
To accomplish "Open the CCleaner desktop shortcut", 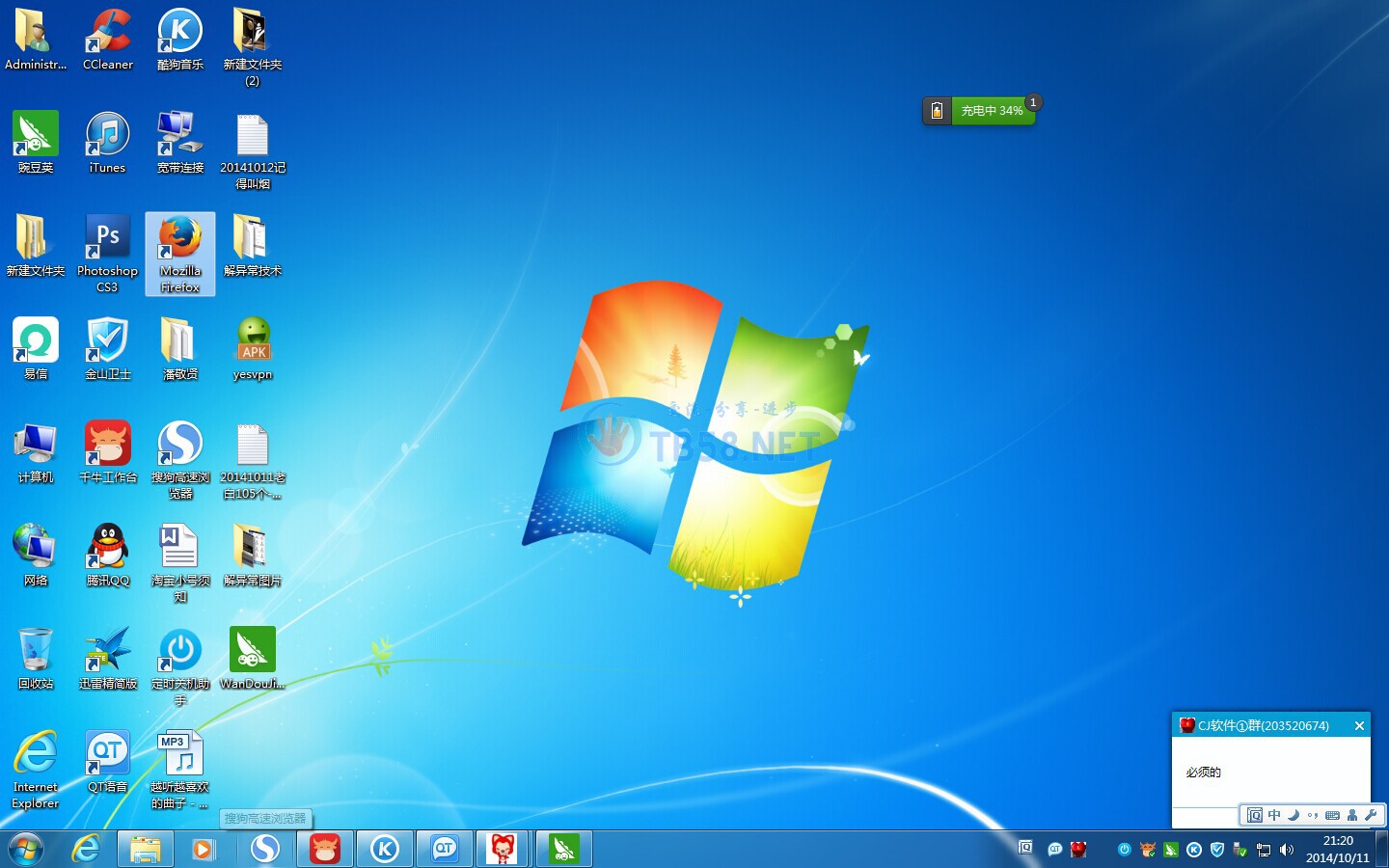I will (x=108, y=39).
